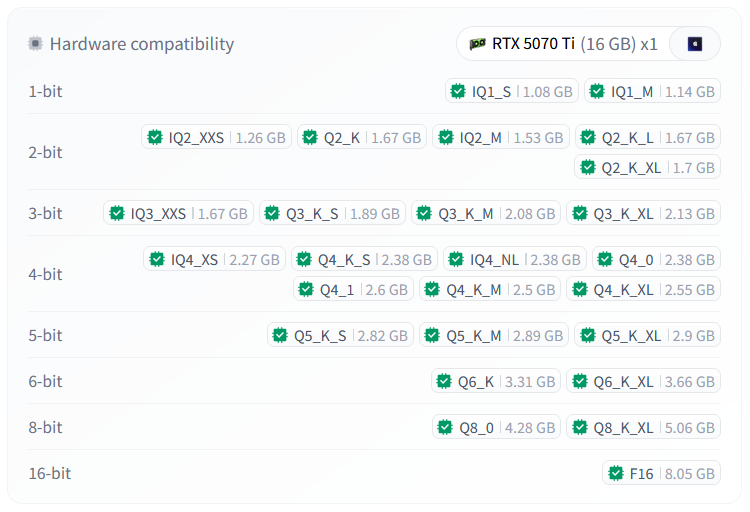Click the 1.7 GB size of Q2_K_XL
Image resolution: width=750 pixels, height=512 pixels.
(694, 168)
